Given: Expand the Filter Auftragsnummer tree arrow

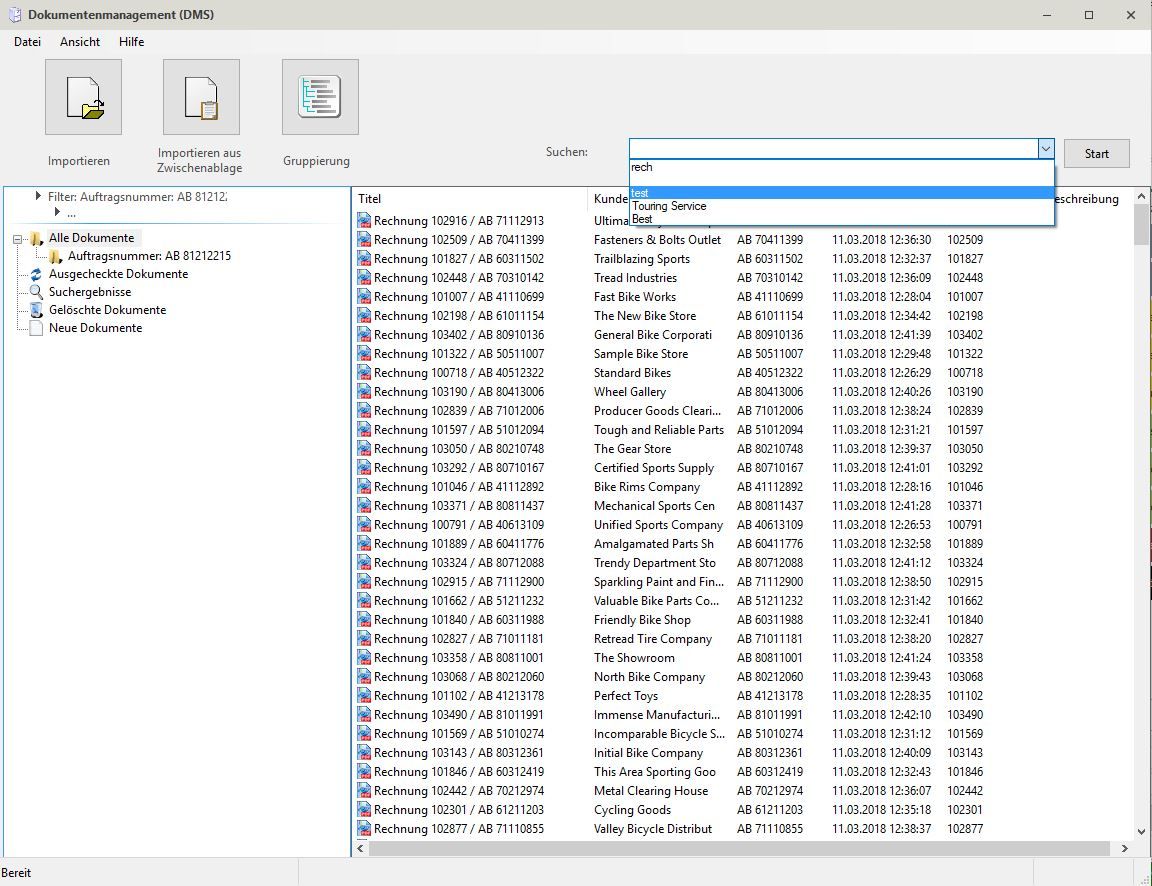Looking at the screenshot, I should point(38,197).
